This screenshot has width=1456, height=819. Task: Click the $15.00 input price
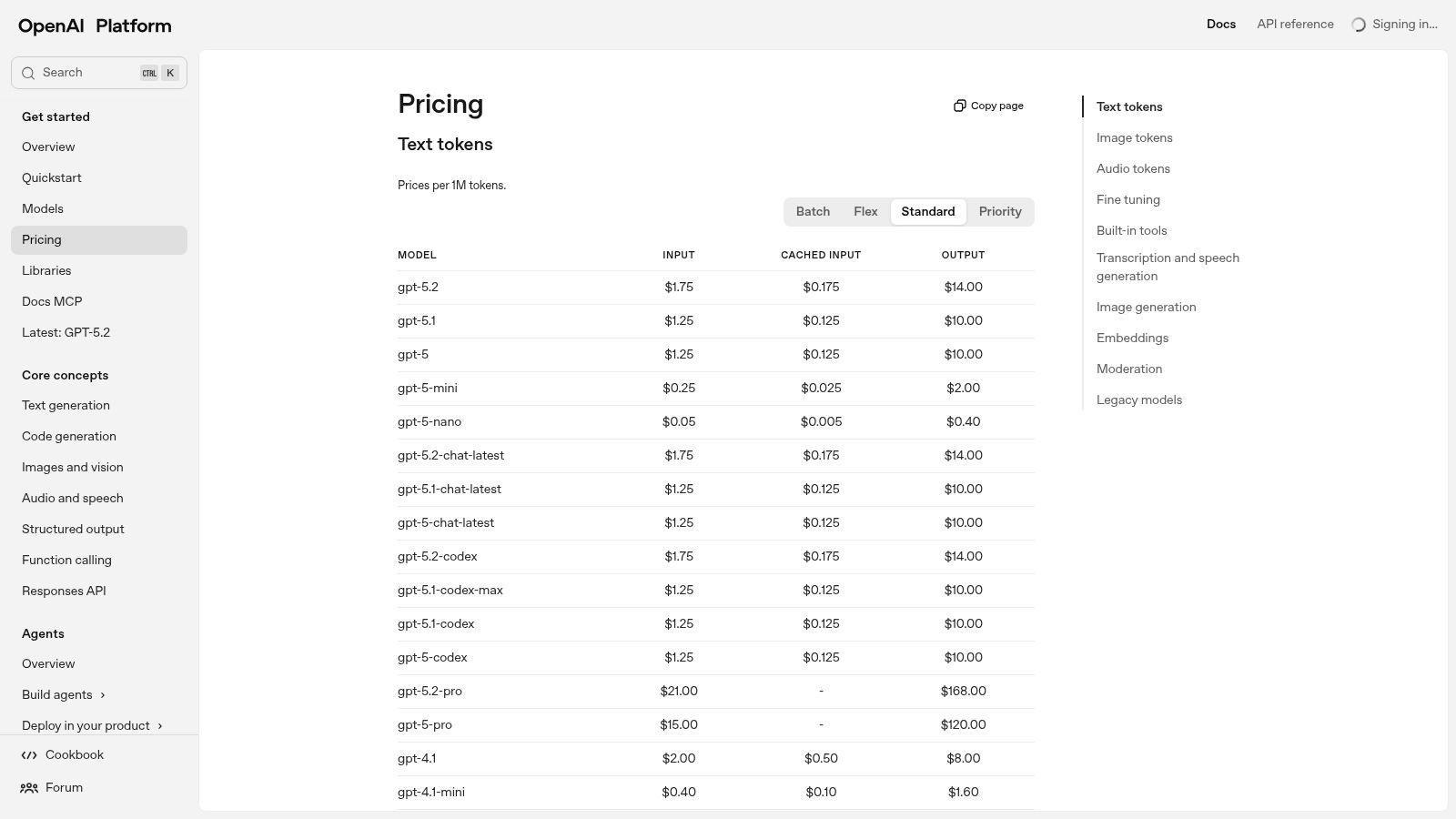(x=679, y=725)
